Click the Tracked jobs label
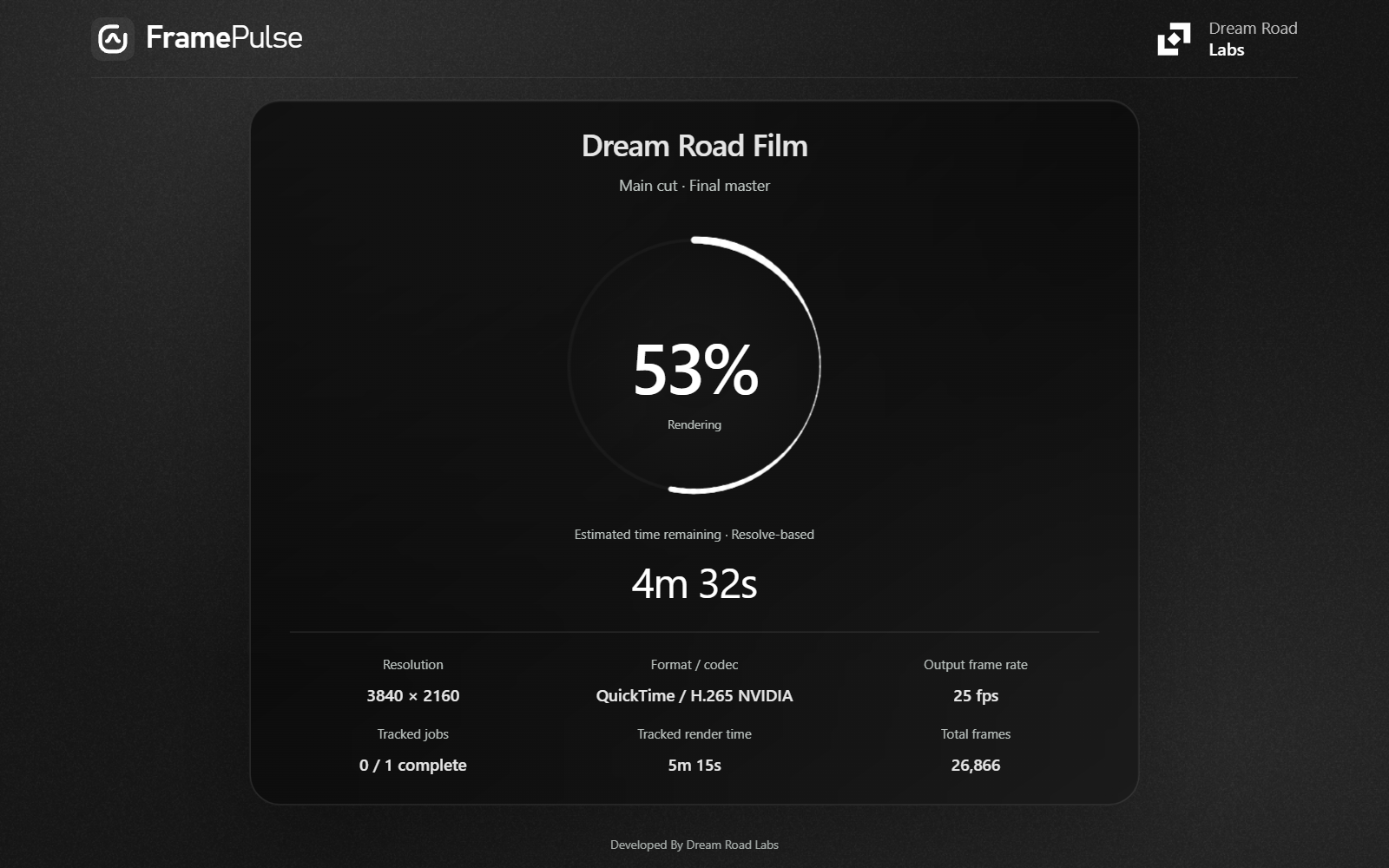1389x868 pixels. pyautogui.click(x=413, y=734)
